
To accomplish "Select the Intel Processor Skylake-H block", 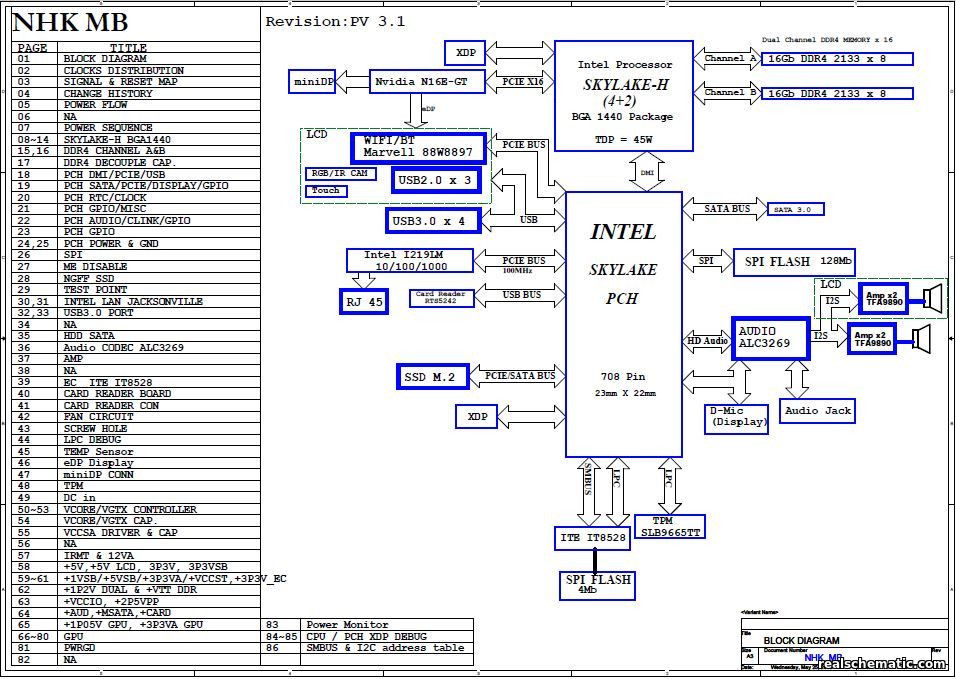I will [624, 96].
